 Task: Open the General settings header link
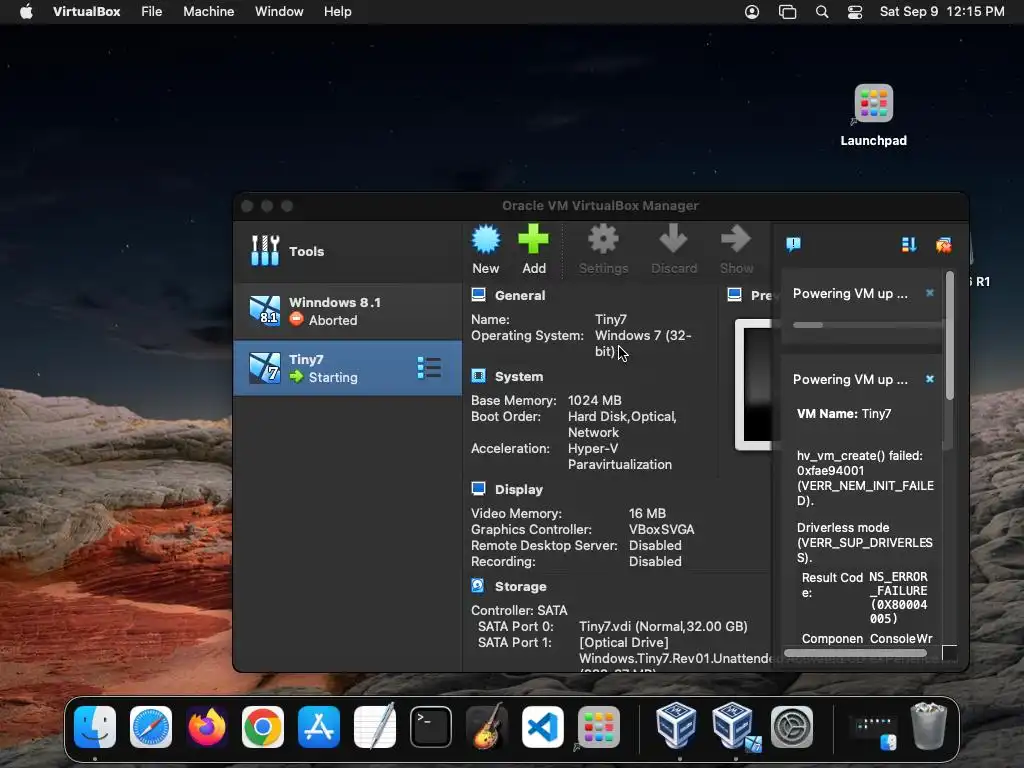(x=520, y=295)
